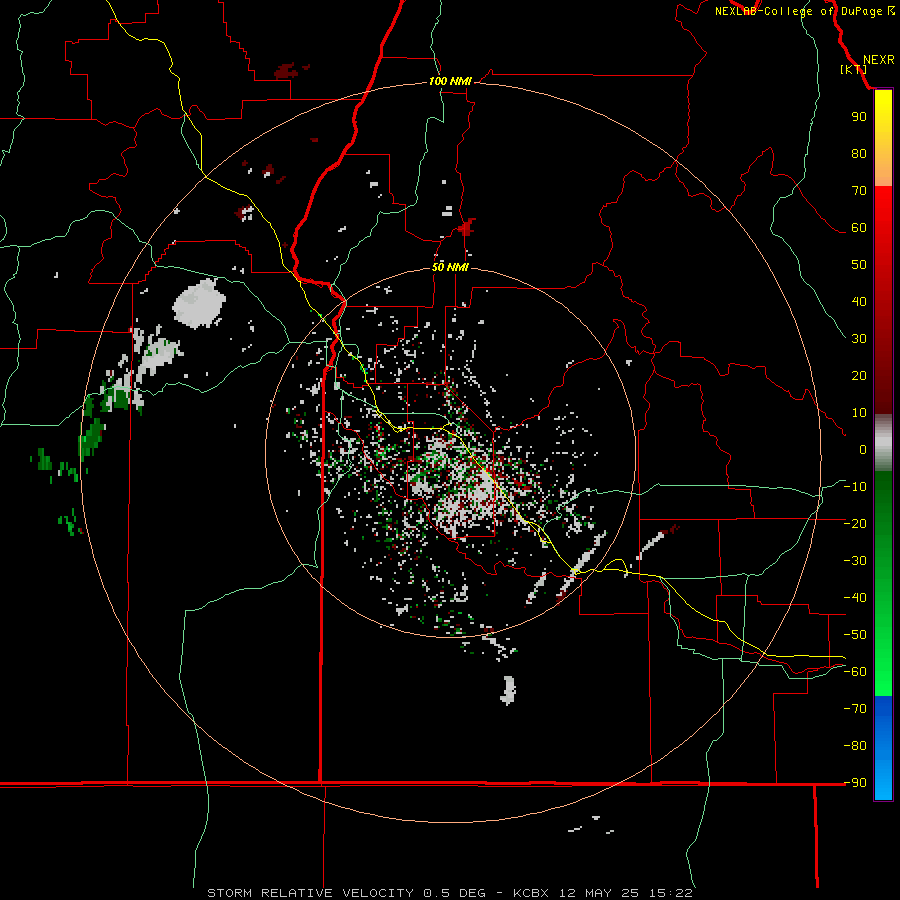Click the -10 value on velocity scale
The image size is (900, 900).
855,487
